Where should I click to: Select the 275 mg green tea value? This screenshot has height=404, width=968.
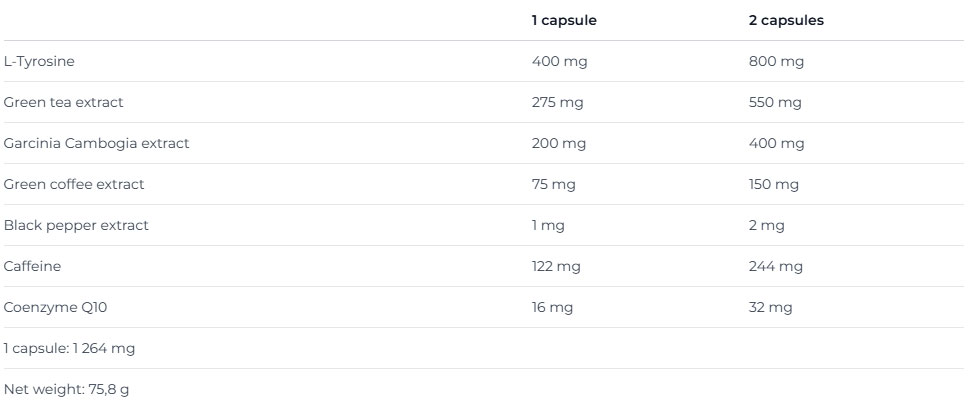pos(558,102)
